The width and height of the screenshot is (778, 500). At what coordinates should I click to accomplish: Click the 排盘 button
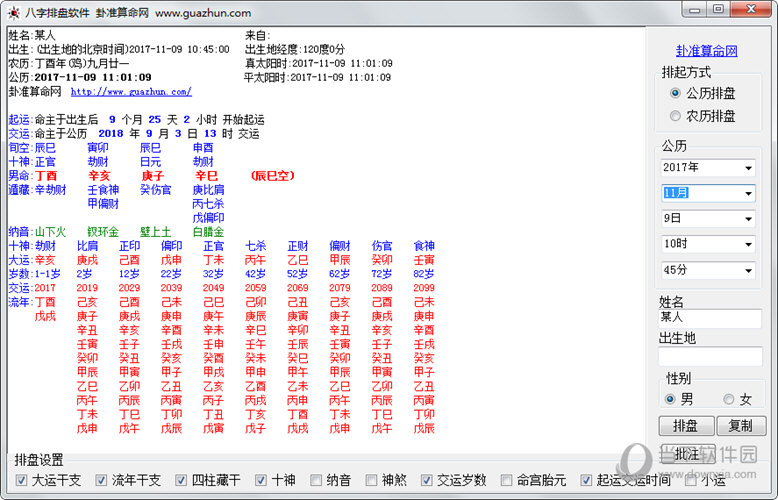click(685, 425)
